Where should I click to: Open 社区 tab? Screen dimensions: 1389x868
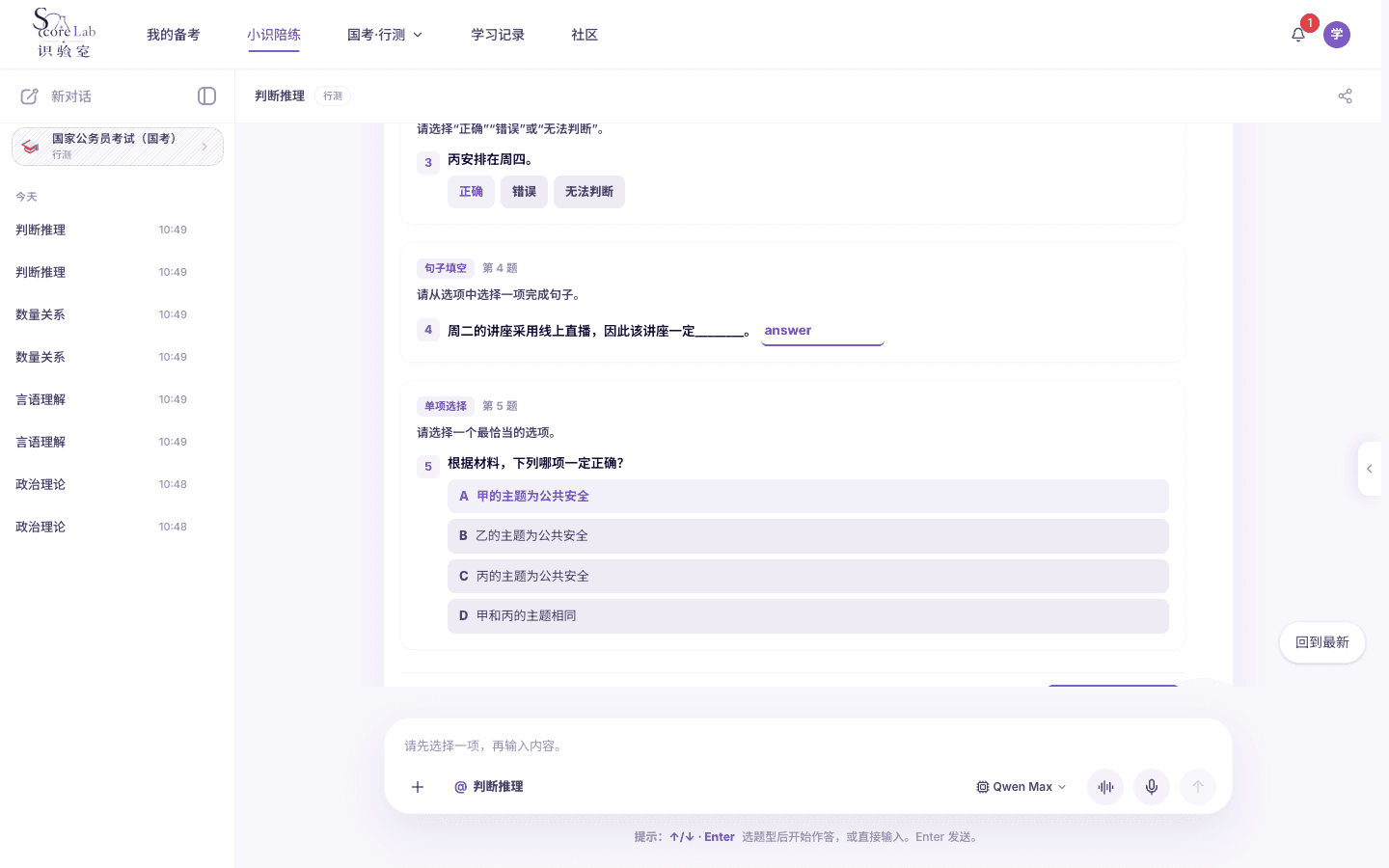[585, 35]
